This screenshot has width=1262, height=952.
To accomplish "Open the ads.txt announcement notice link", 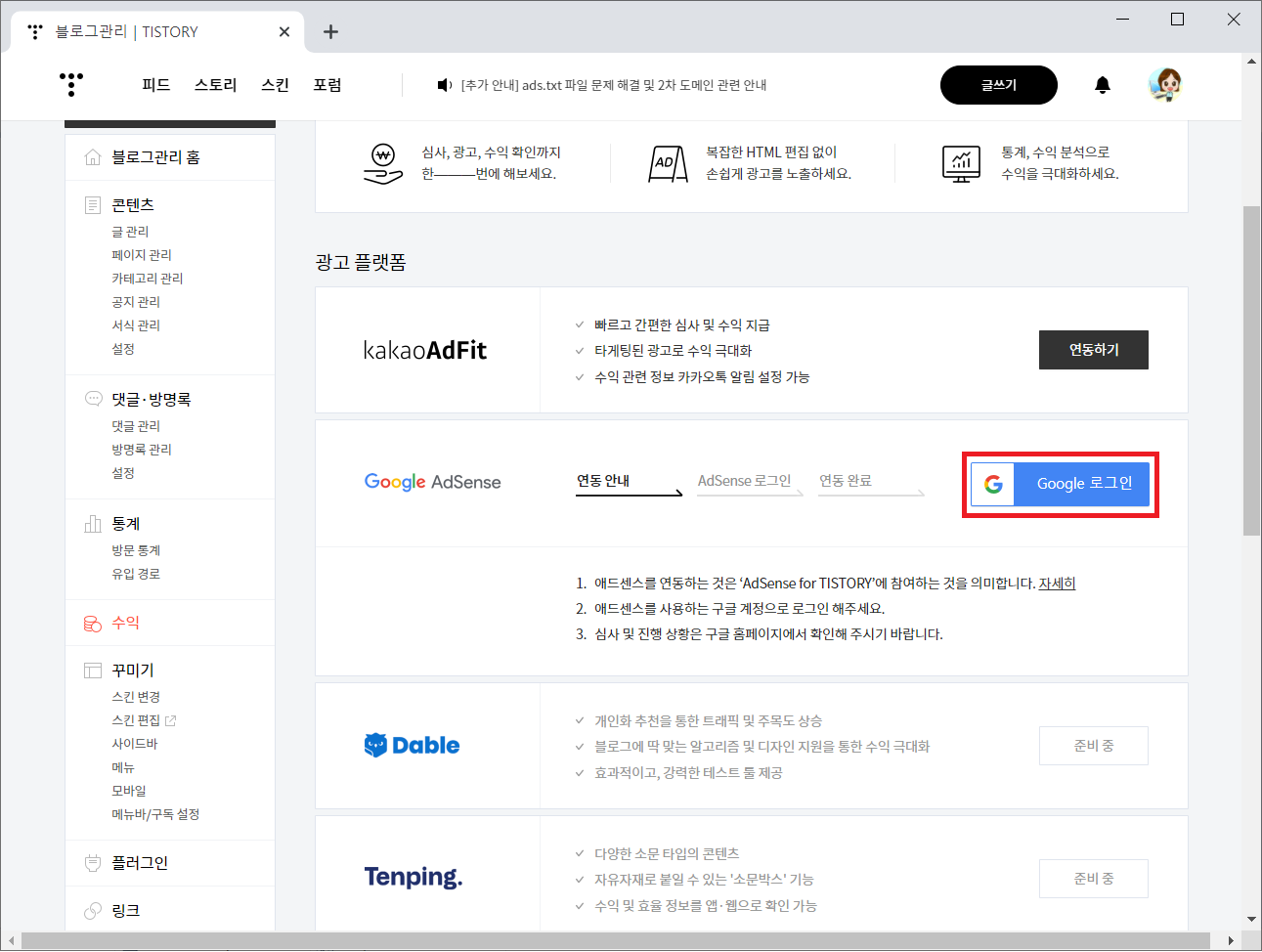I will (614, 85).
